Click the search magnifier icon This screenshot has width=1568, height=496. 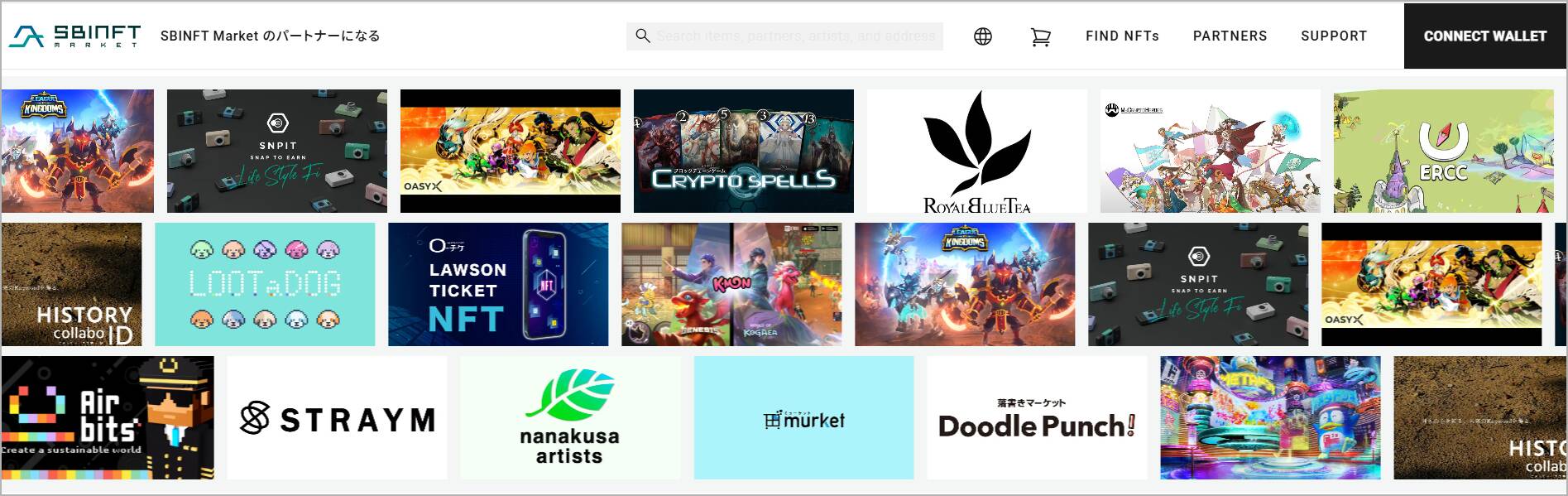[x=642, y=36]
